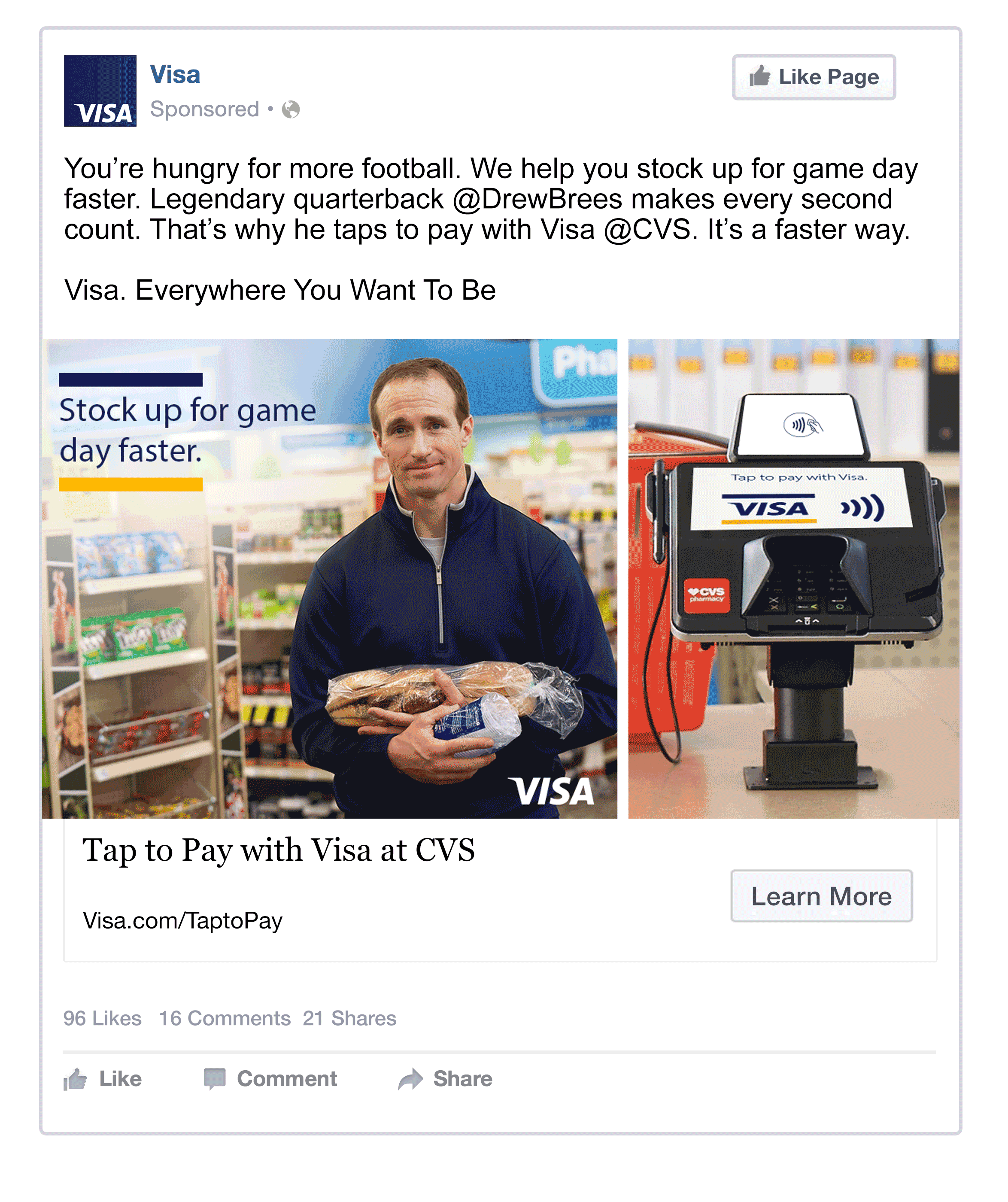Click the globe public-audience icon
The image size is (1008, 1202).
(291, 109)
